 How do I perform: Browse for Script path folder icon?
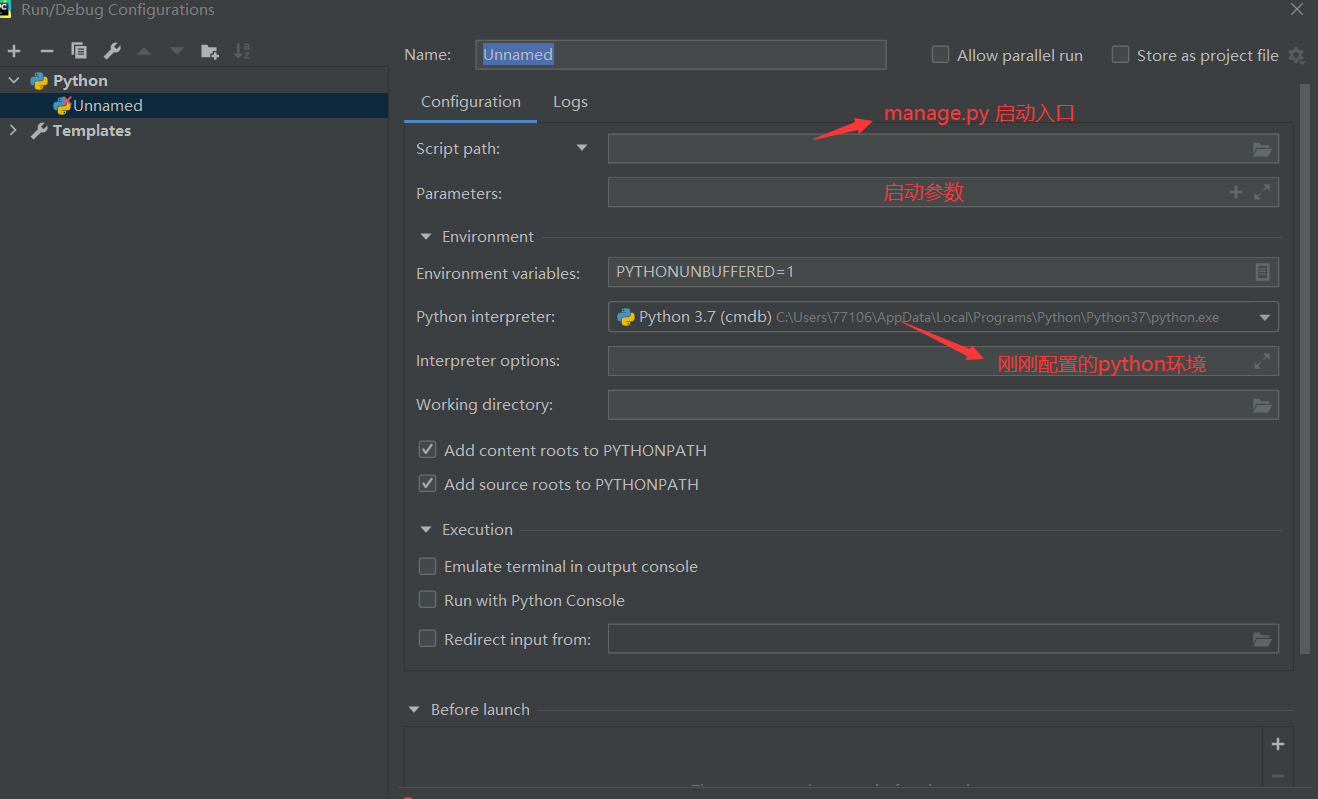pos(1262,149)
